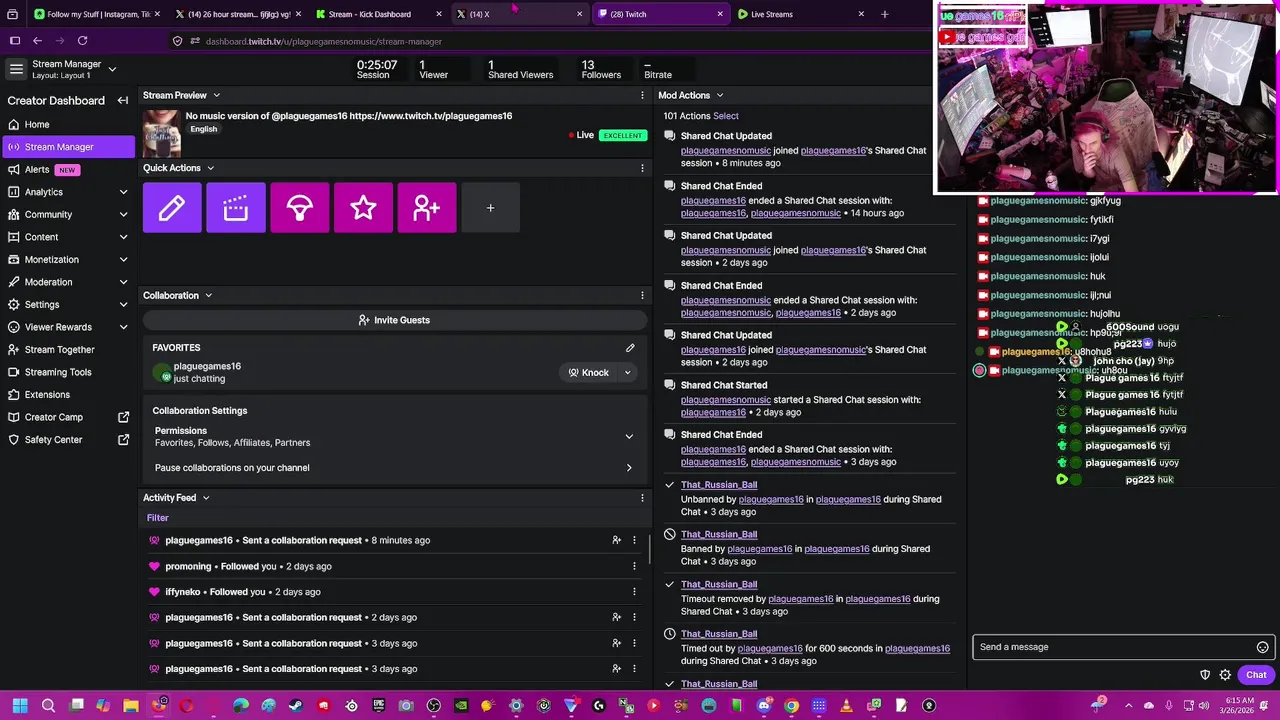Open Collaboration panel three-dot options
This screenshot has width=1280, height=720.
[x=642, y=295]
